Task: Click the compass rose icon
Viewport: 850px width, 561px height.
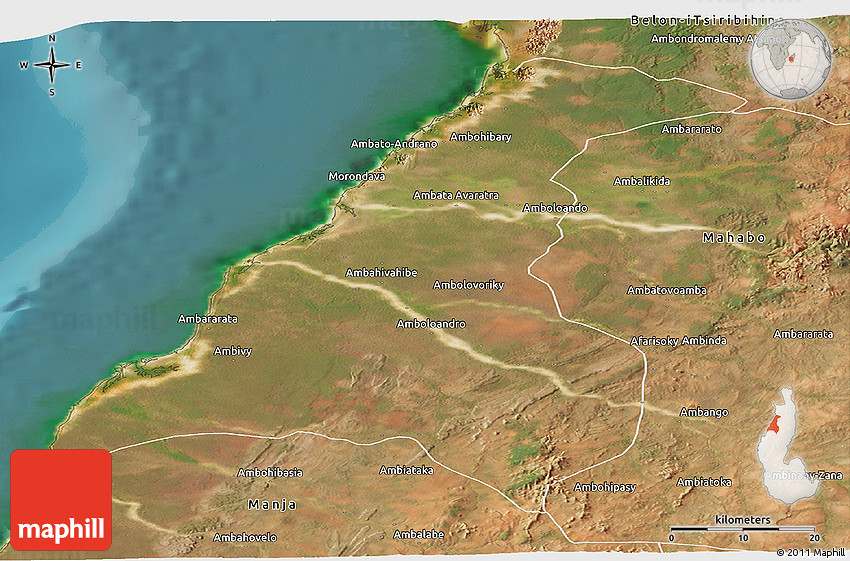Action: coord(52,66)
